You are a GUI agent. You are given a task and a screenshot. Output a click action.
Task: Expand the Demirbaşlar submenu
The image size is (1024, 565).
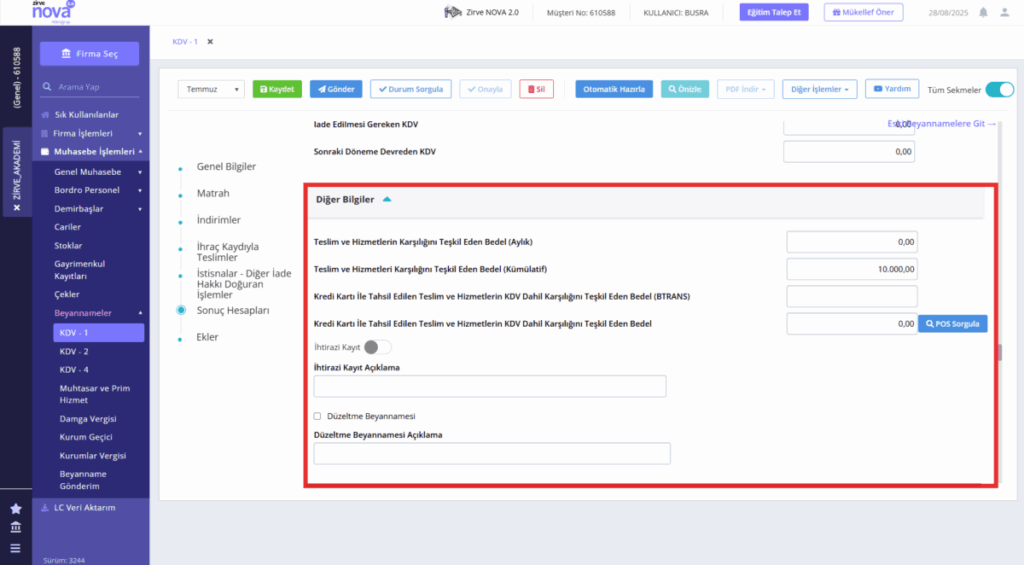click(140, 209)
